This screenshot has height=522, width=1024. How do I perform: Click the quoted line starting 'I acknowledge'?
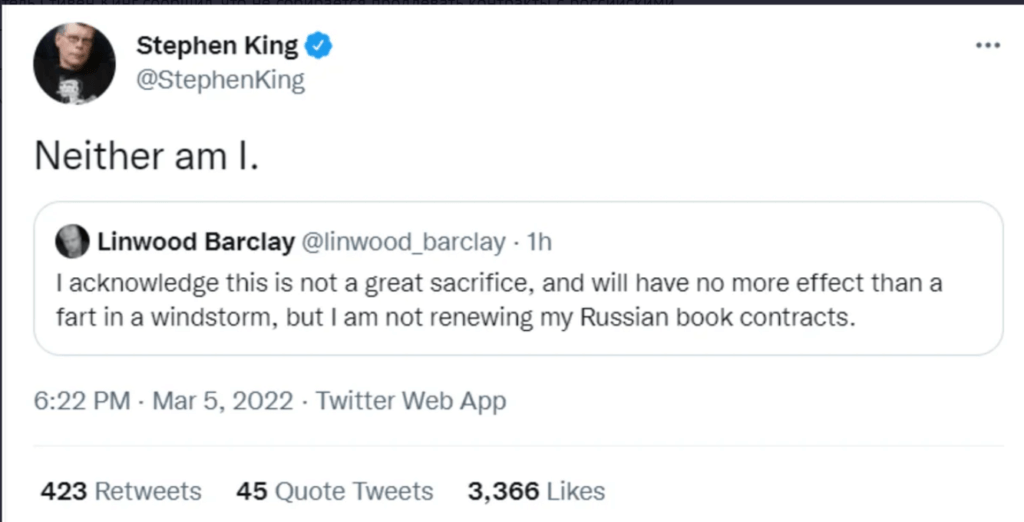click(498, 283)
